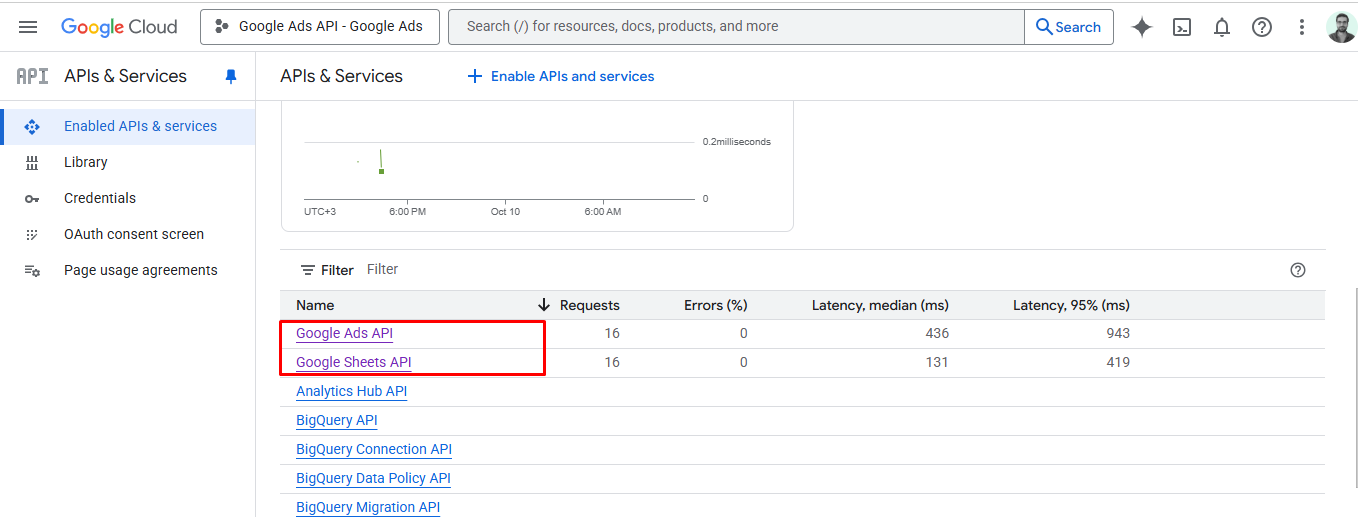Sort table by Requests column arrow
The image size is (1358, 517).
point(544,305)
